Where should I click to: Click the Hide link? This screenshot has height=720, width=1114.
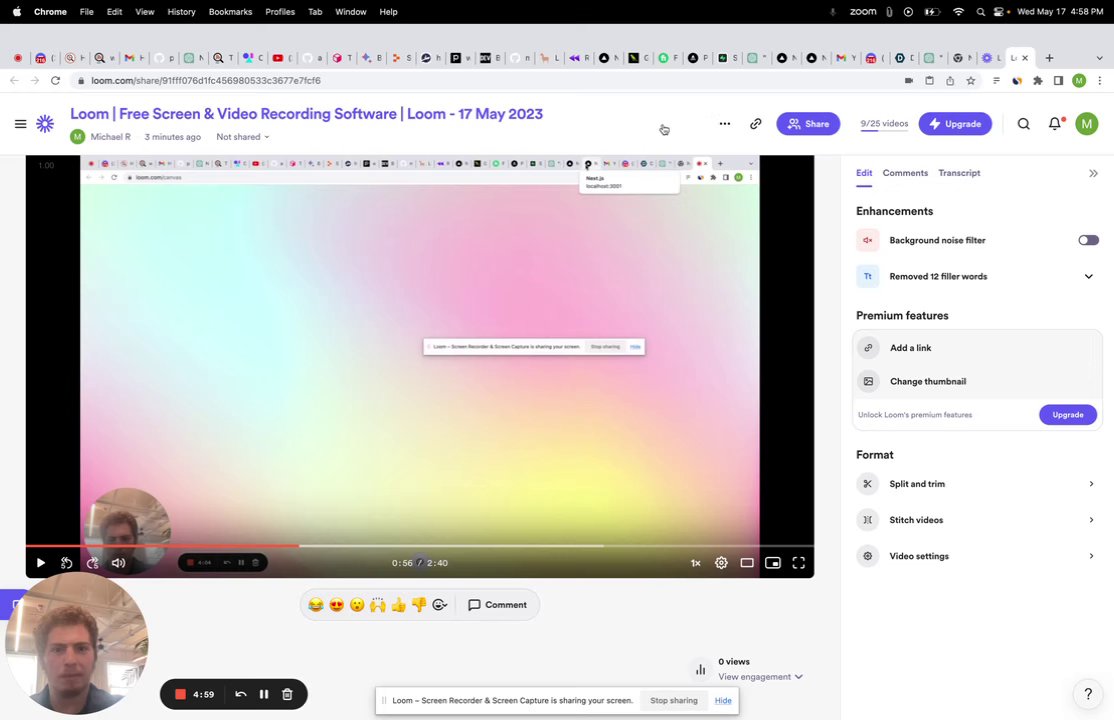(x=723, y=700)
